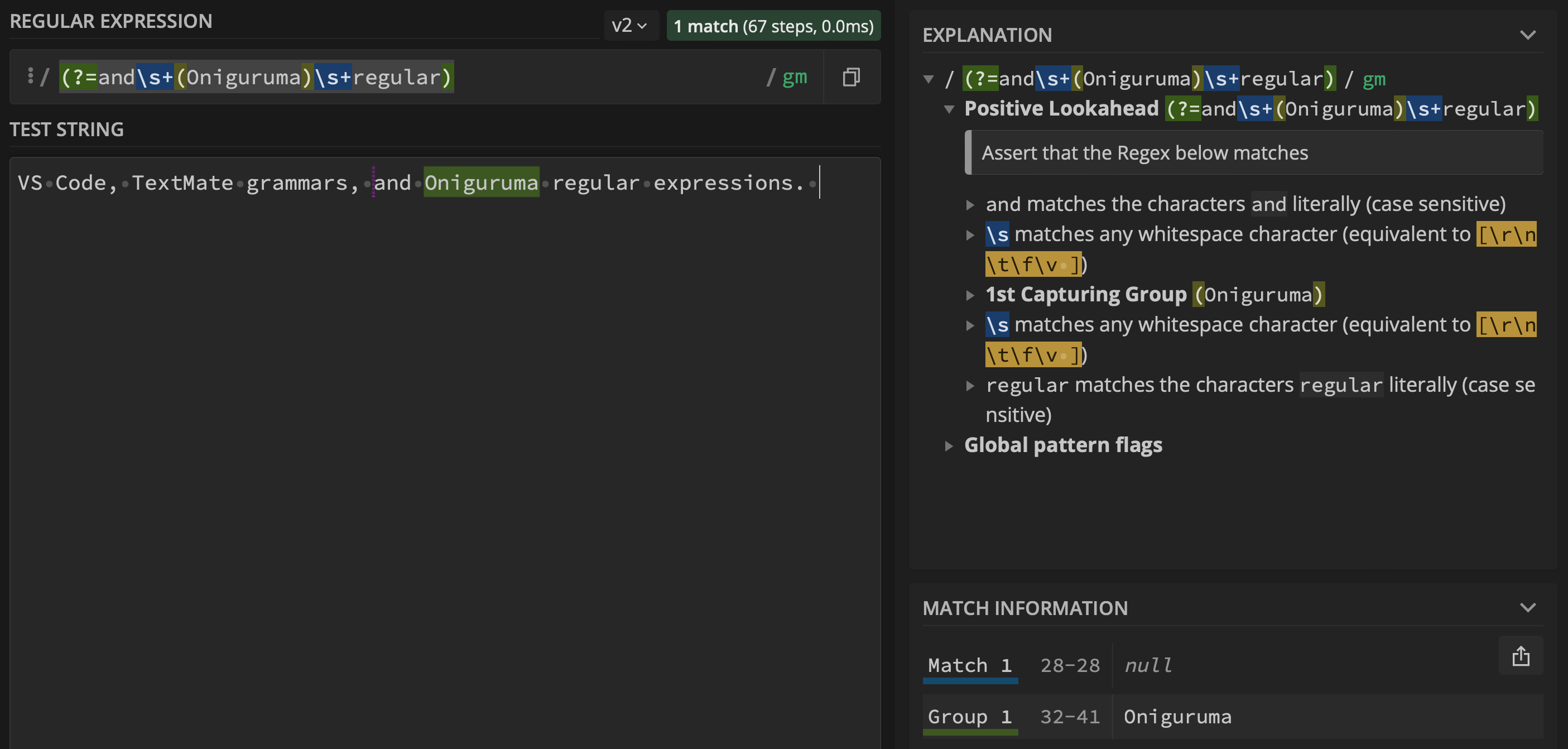Collapse the root regex explanation node
This screenshot has height=749, width=1568.
(929, 79)
